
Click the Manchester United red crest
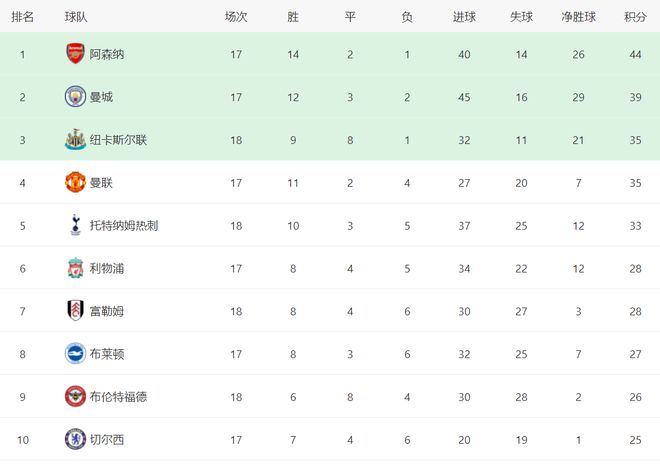[x=75, y=182]
